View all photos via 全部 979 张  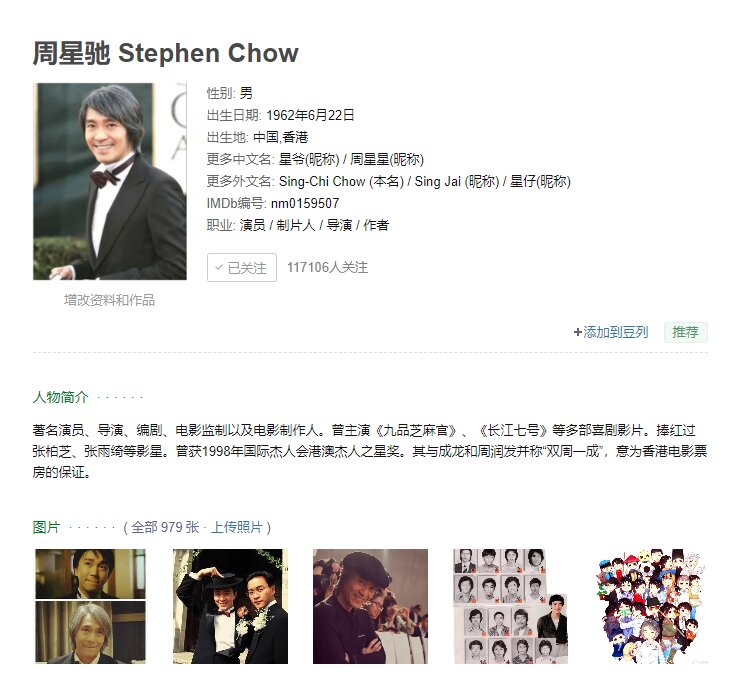click(x=165, y=527)
